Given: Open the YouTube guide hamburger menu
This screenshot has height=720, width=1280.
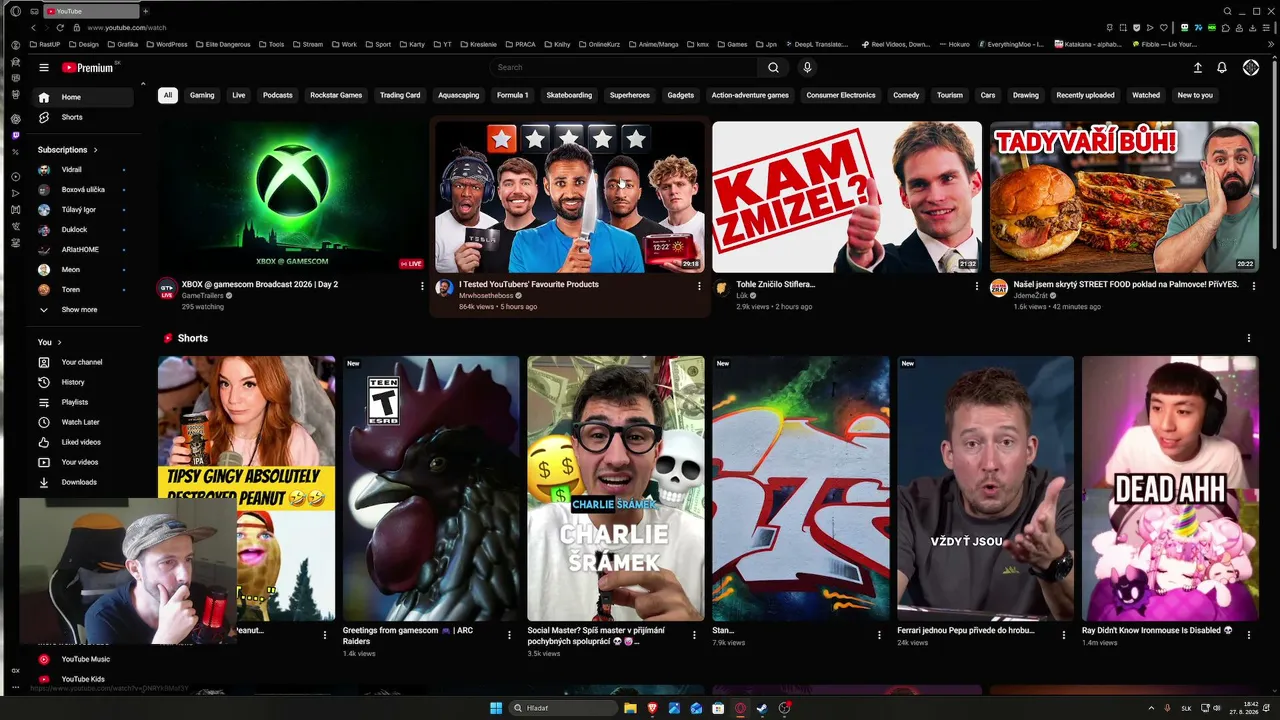Looking at the screenshot, I should pyautogui.click(x=44, y=67).
